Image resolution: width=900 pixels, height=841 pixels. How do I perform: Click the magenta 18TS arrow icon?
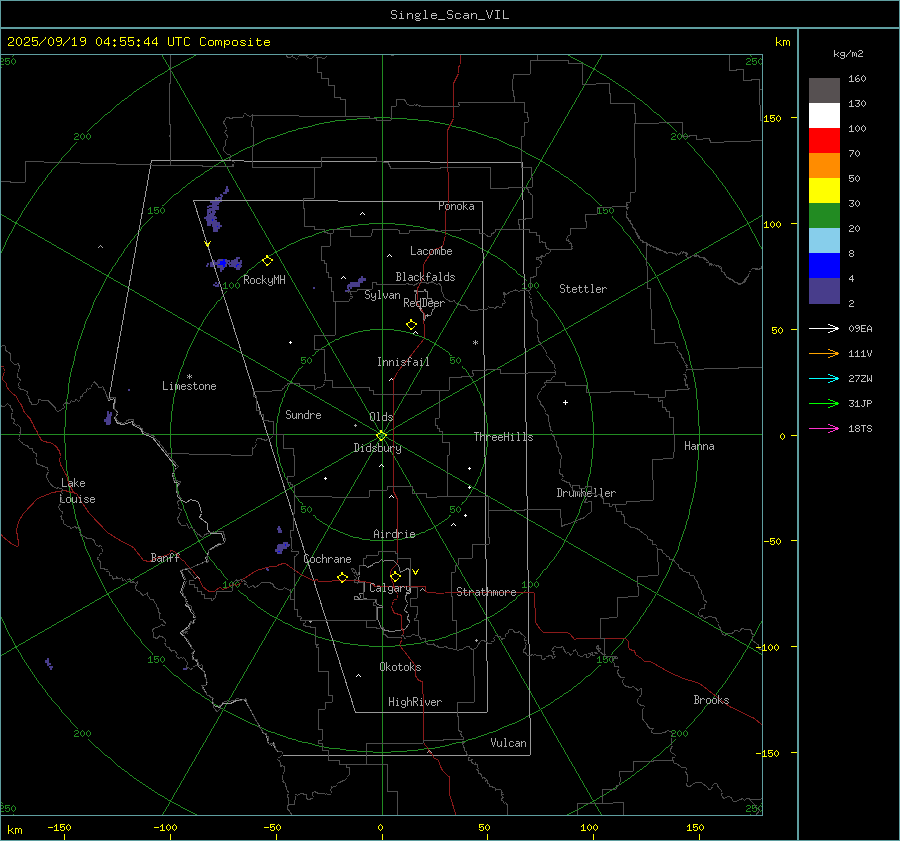824,428
